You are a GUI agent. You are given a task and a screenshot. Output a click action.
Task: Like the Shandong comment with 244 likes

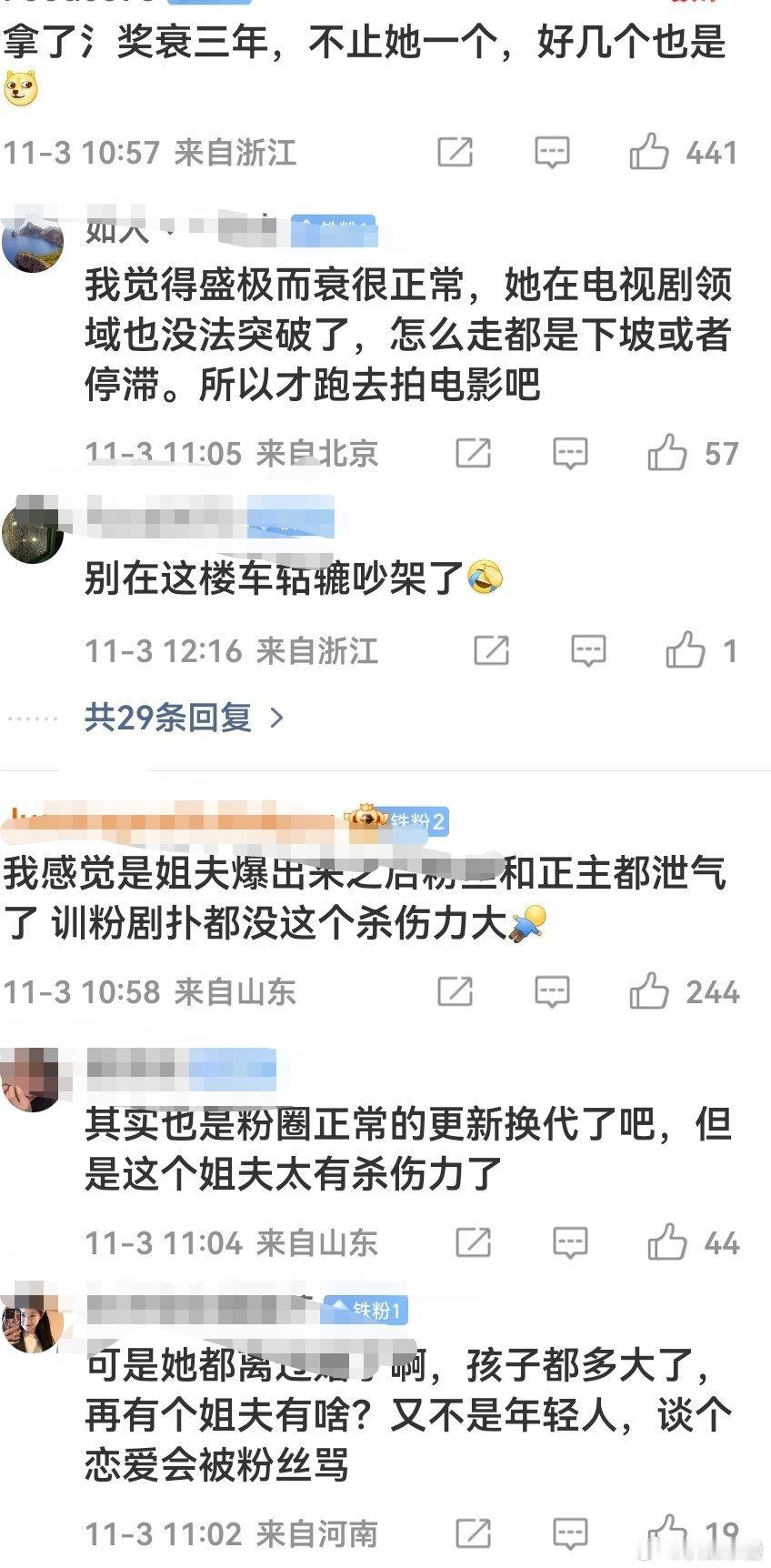pos(649,990)
